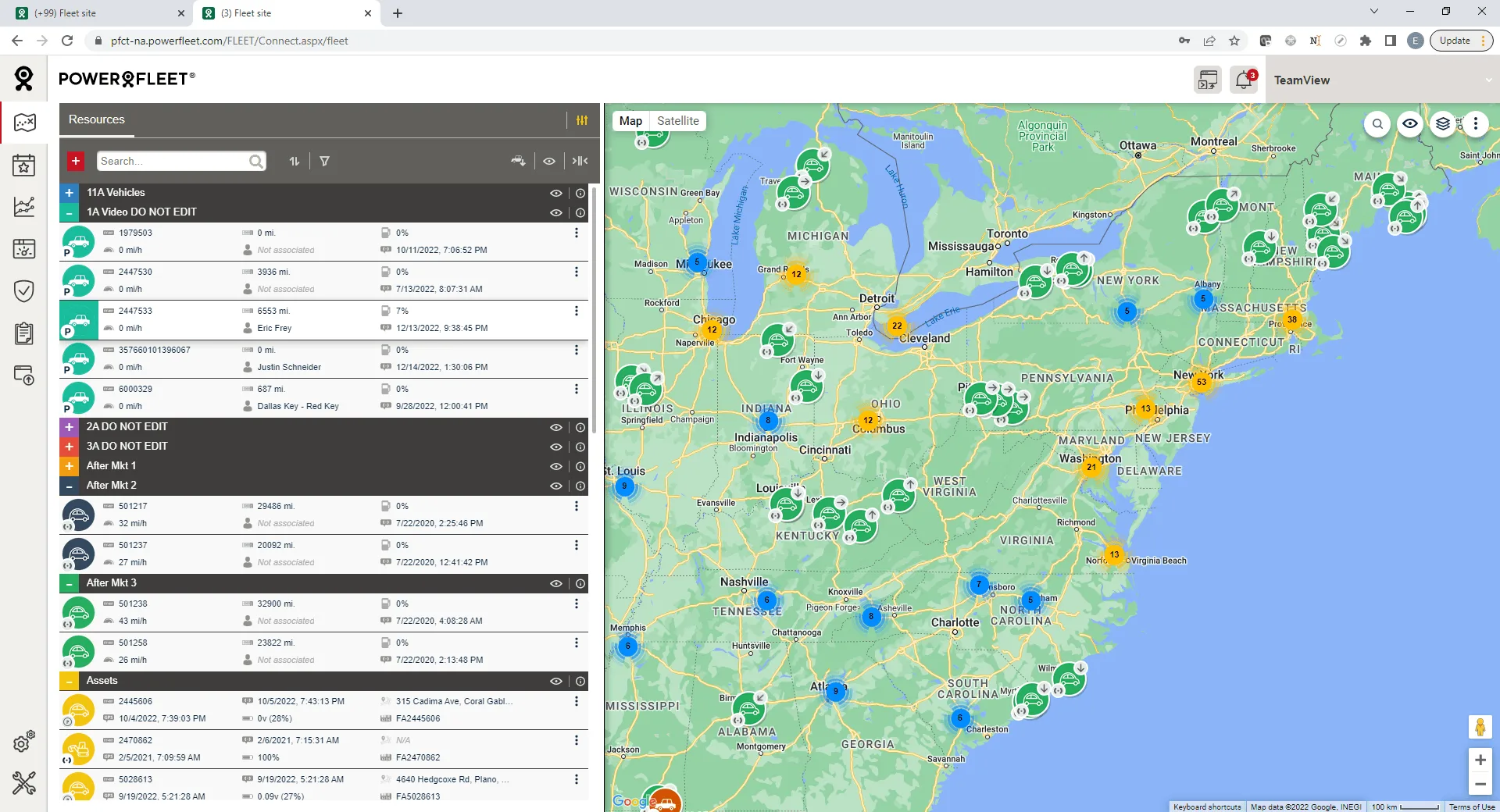1500x812 pixels.
Task: Click the red add resource plus button
Action: (76, 161)
